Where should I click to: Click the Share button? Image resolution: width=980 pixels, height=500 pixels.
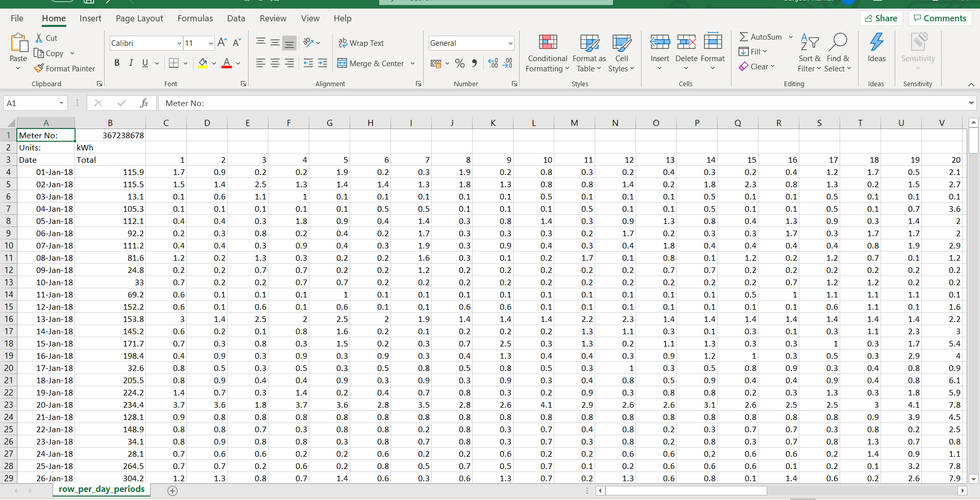click(x=881, y=18)
